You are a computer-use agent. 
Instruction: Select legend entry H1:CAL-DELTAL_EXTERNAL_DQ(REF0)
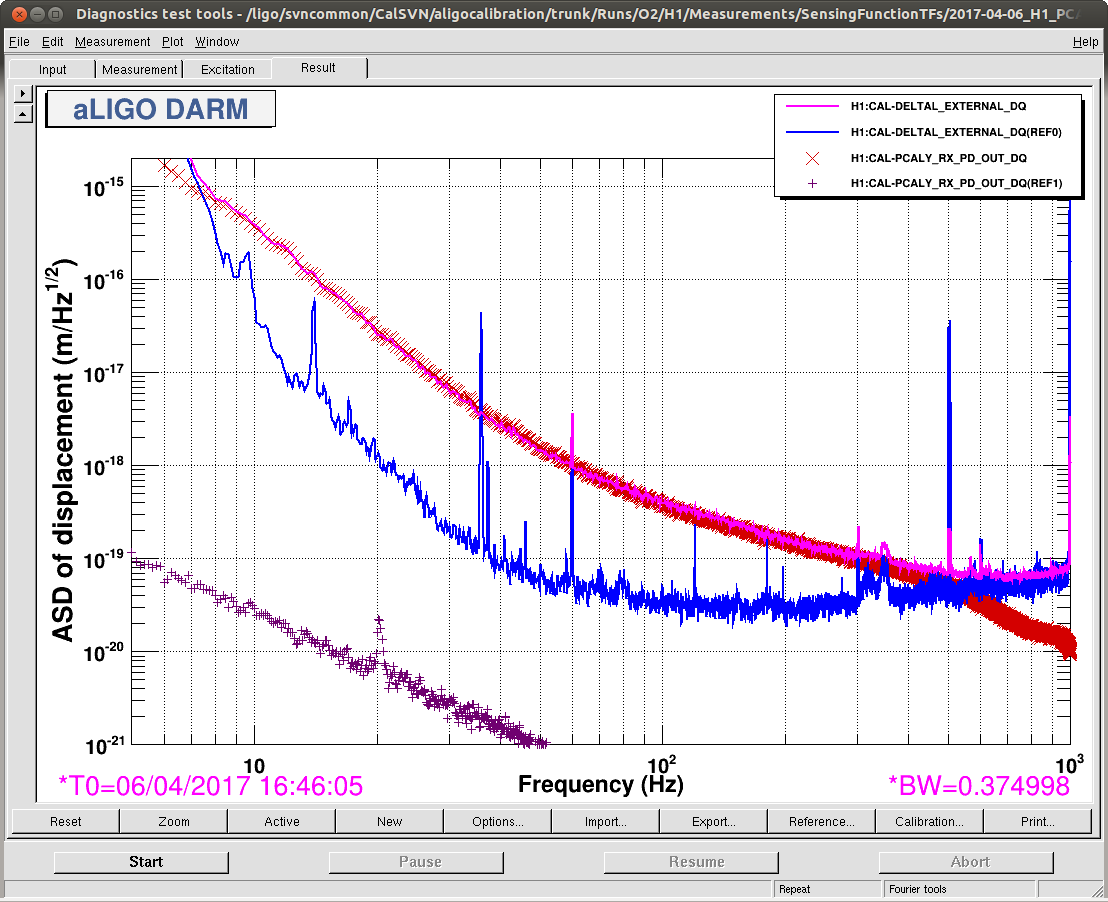pyautogui.click(x=956, y=132)
